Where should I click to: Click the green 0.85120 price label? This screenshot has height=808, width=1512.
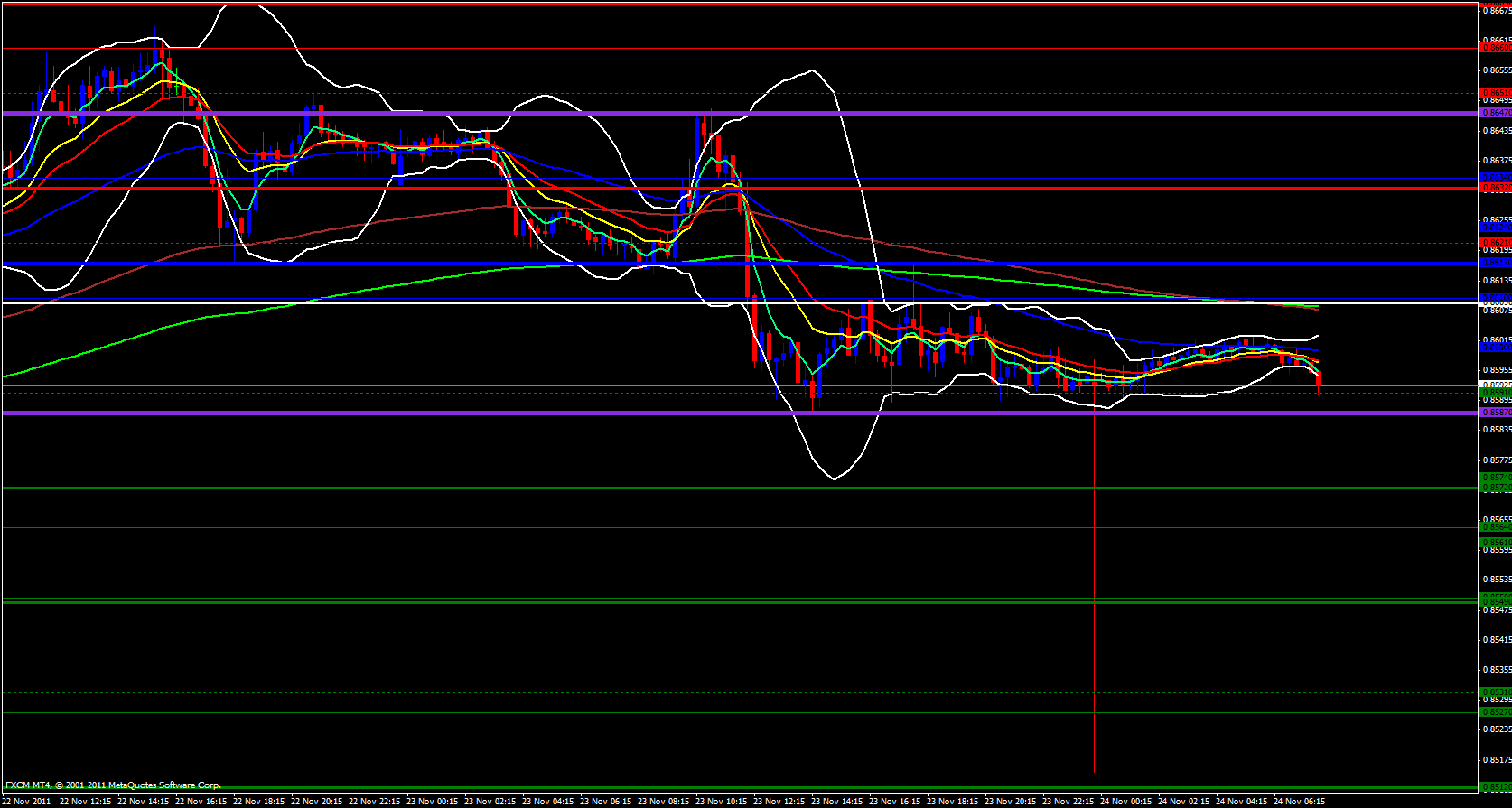(x=1495, y=786)
